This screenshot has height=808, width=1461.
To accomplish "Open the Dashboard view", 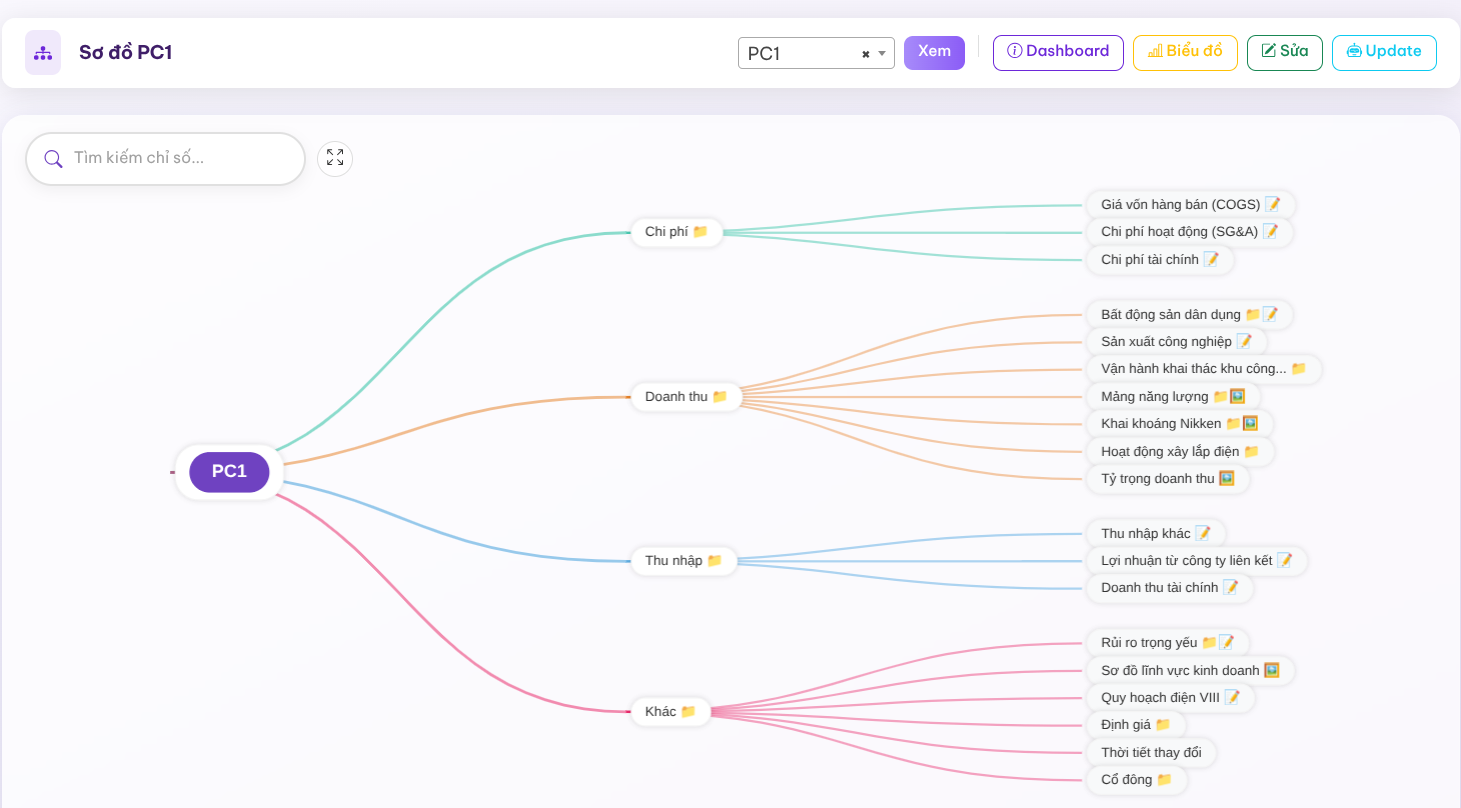I will [1058, 52].
